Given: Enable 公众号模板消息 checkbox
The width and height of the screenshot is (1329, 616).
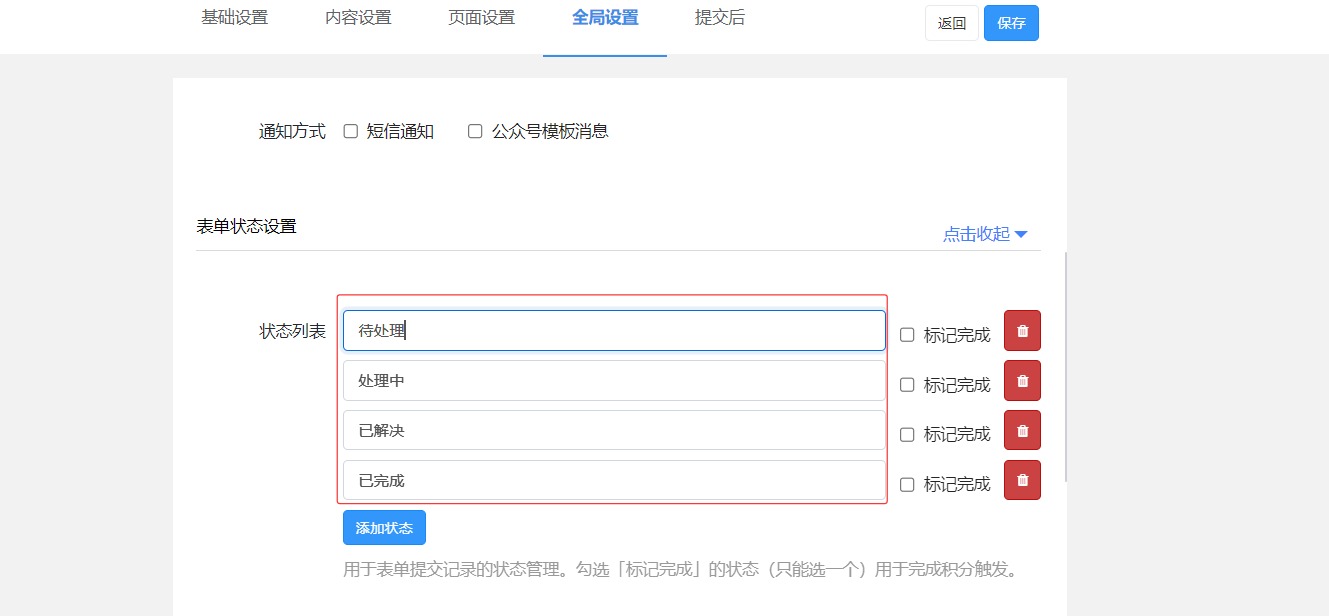Looking at the screenshot, I should click(x=475, y=131).
